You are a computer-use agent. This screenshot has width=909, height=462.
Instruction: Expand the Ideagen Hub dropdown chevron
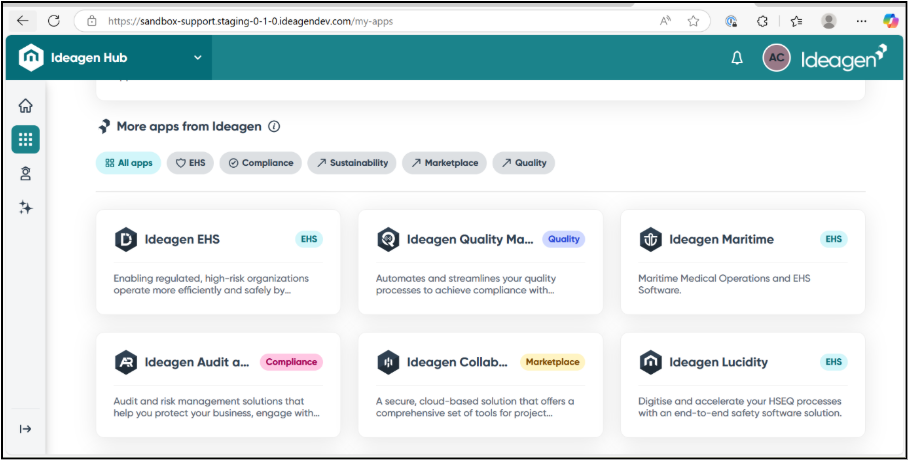click(198, 58)
